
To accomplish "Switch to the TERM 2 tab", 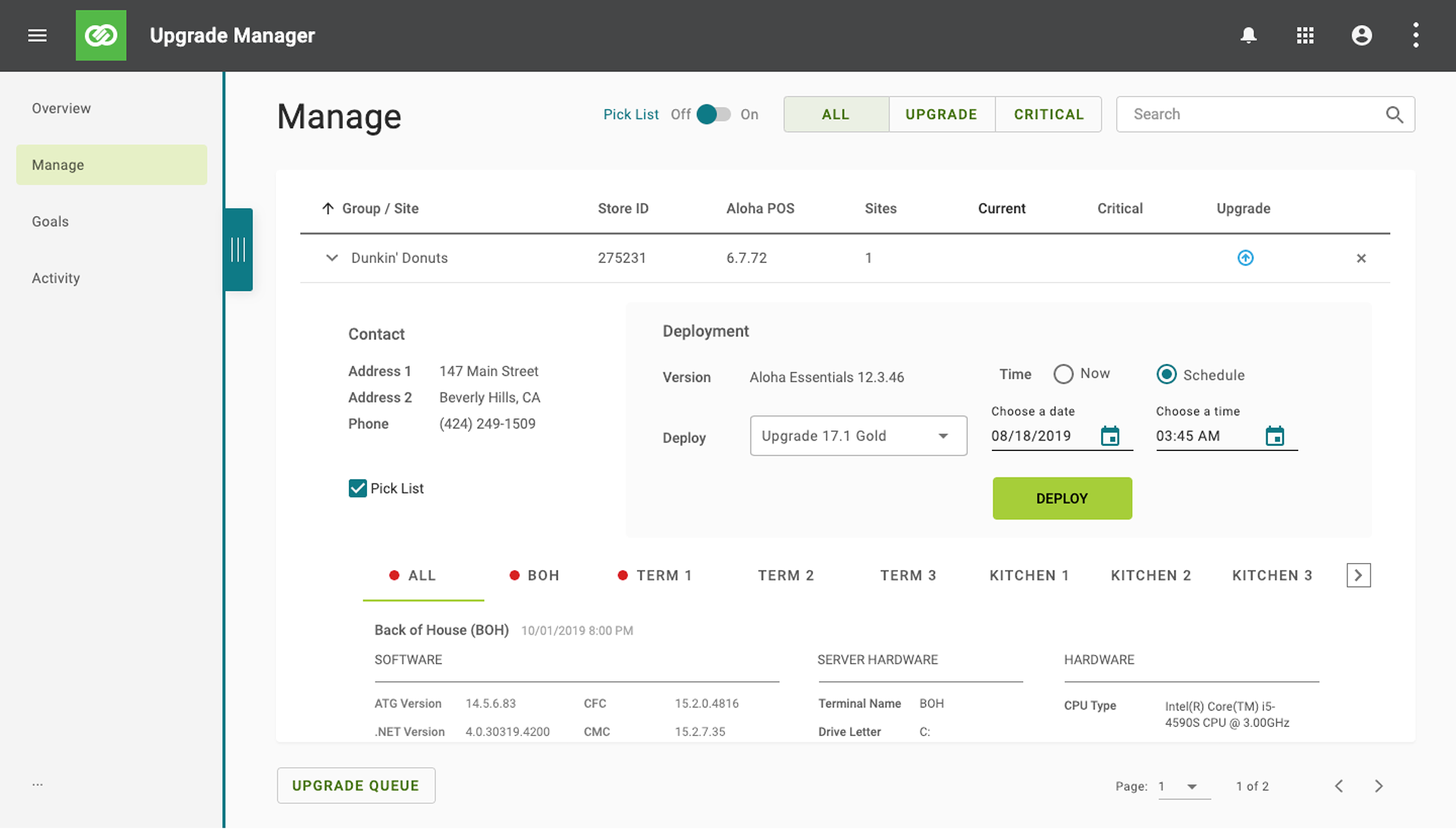I will 786,576.
